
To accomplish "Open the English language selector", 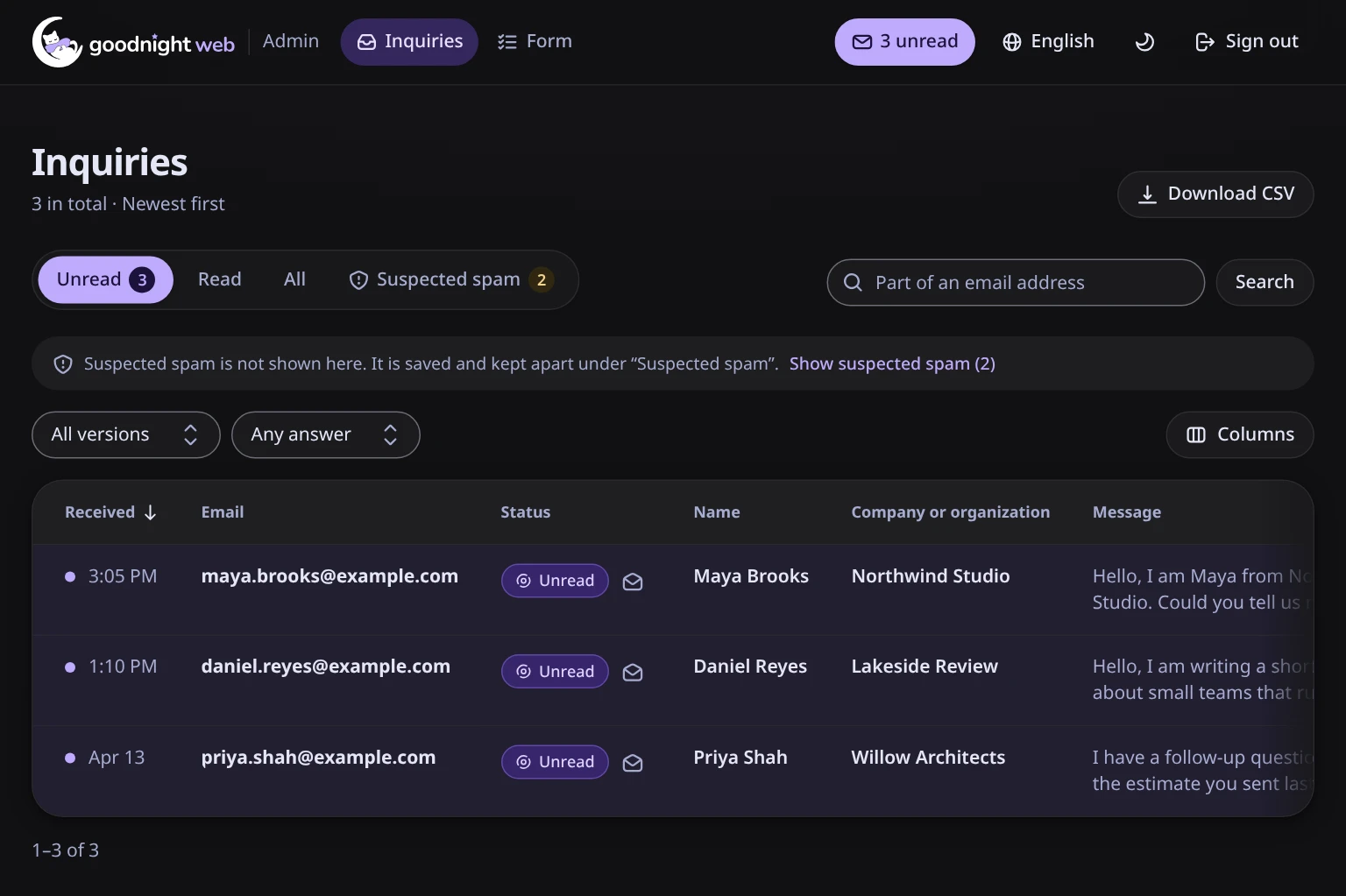I will click(1048, 42).
